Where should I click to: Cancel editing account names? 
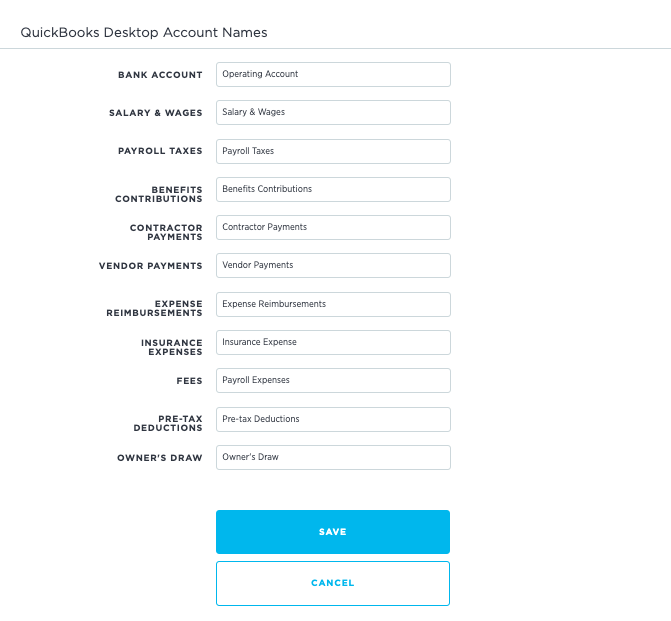coord(333,583)
